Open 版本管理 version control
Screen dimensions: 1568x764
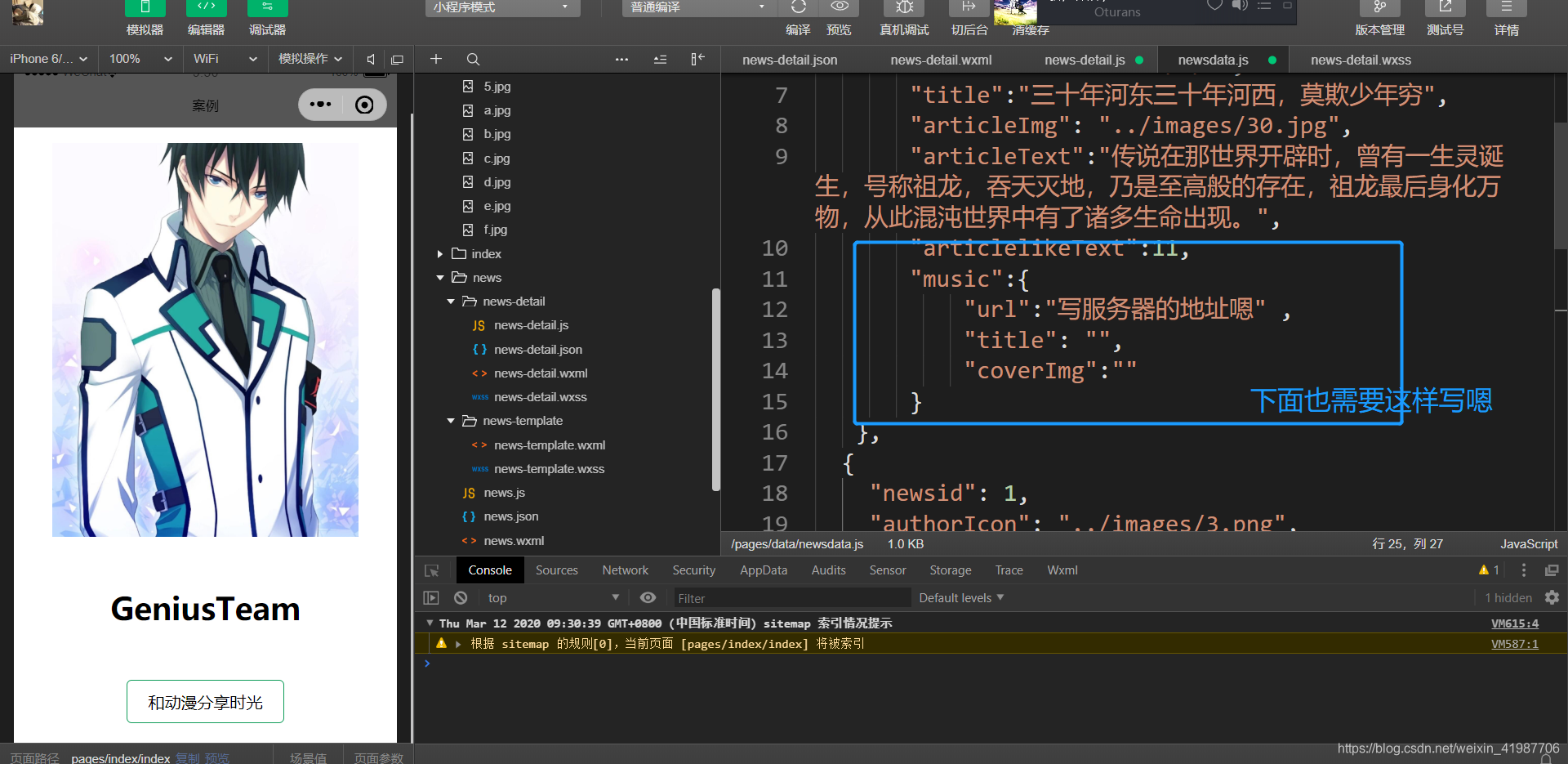click(x=1379, y=7)
